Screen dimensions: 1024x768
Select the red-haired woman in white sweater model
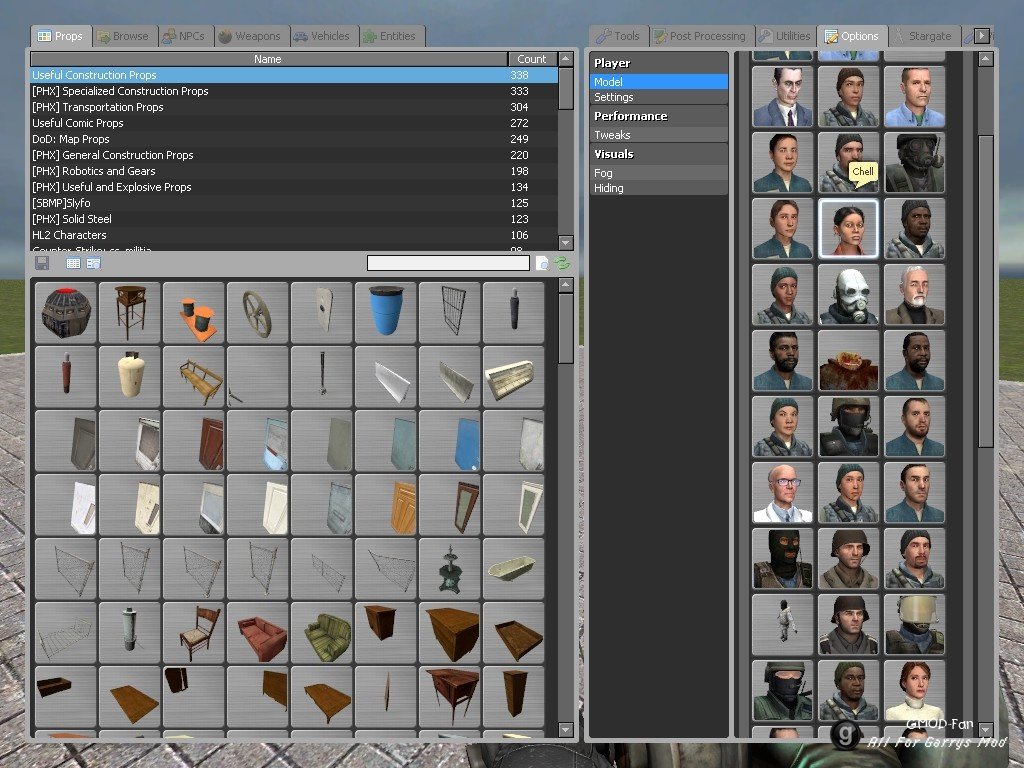tap(914, 690)
